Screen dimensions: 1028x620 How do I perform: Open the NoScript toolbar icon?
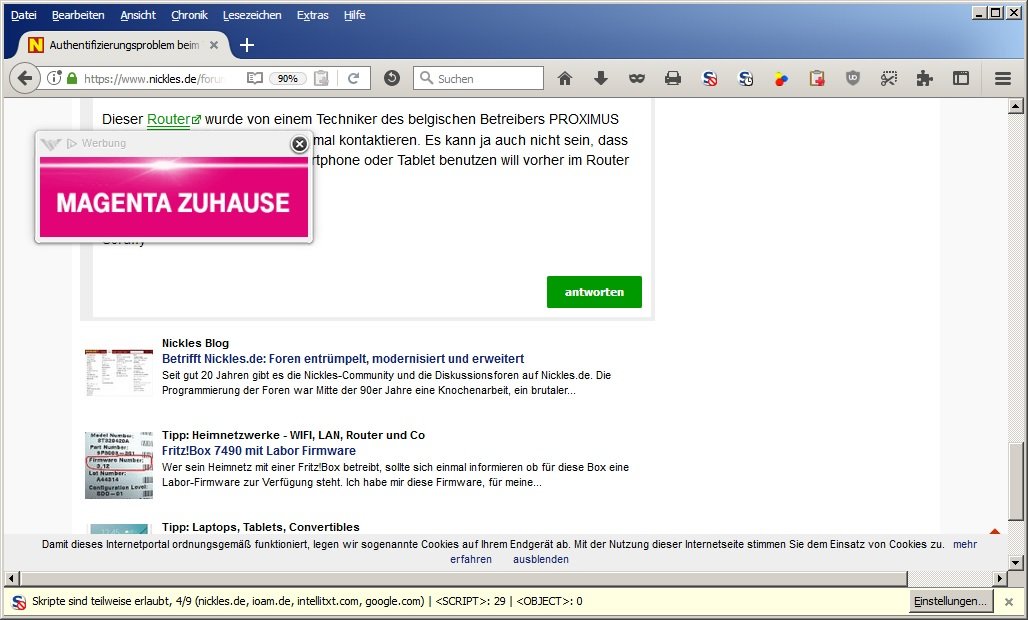(x=709, y=79)
